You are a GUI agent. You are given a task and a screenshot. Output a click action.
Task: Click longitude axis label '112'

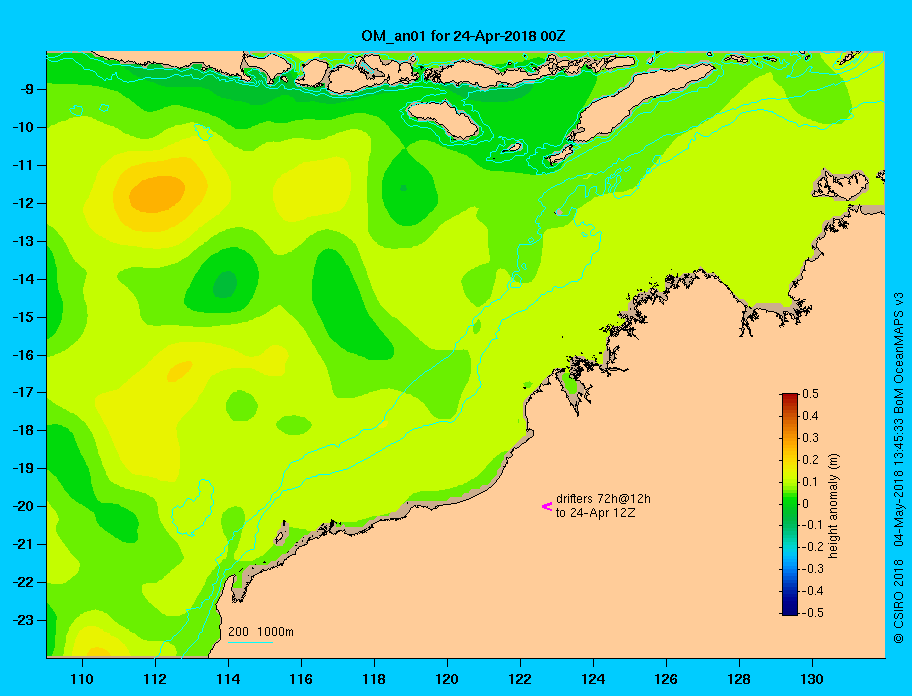click(155, 679)
